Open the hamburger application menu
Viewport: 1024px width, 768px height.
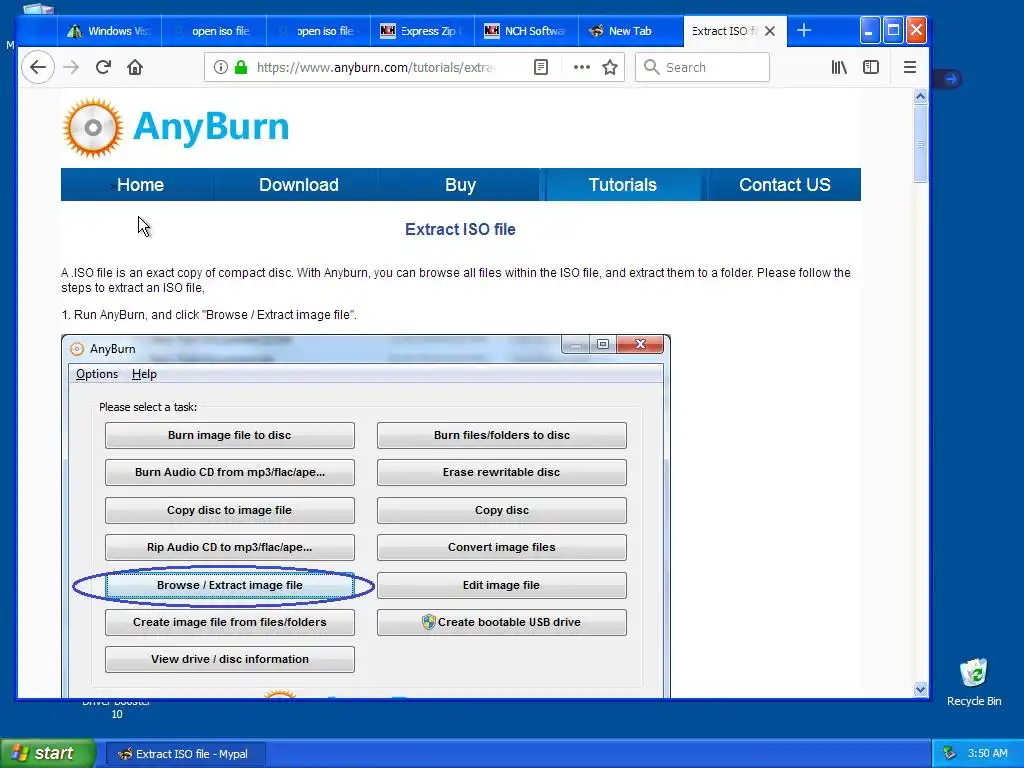[x=910, y=67]
